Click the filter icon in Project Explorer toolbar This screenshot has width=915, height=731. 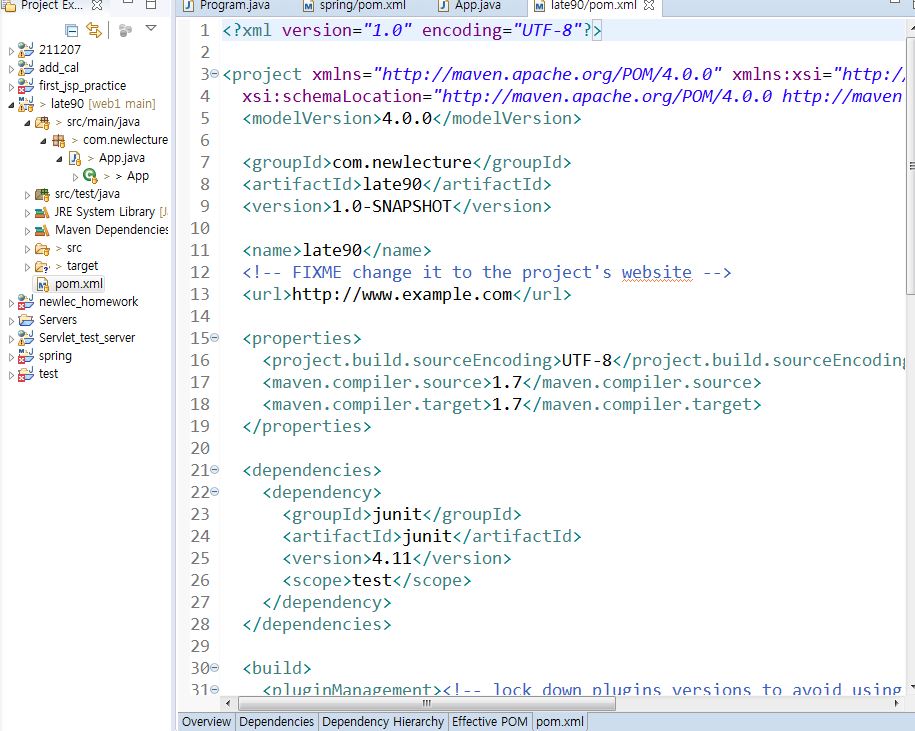tap(125, 30)
